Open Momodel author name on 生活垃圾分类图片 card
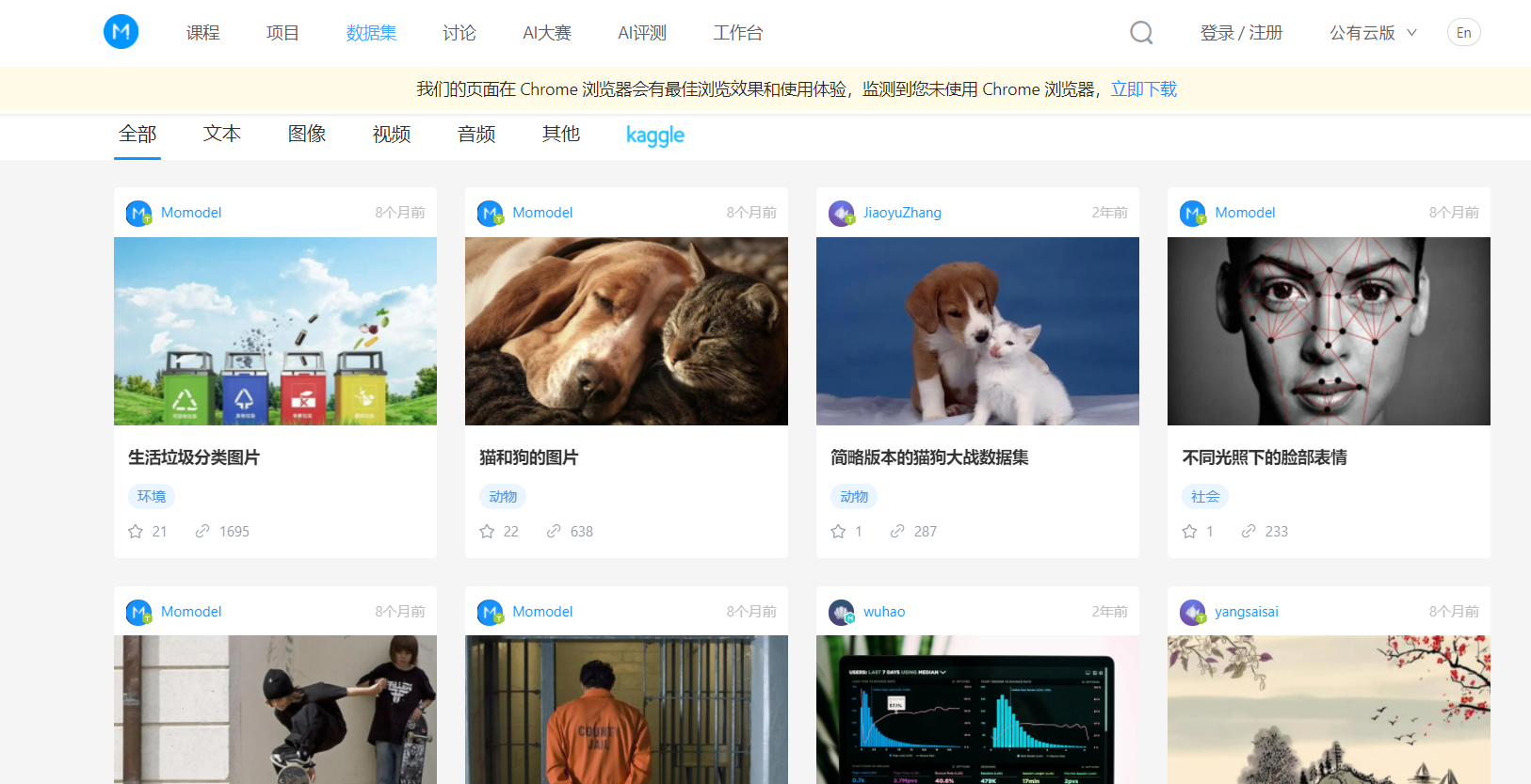The height and width of the screenshot is (784, 1531). coord(191,213)
